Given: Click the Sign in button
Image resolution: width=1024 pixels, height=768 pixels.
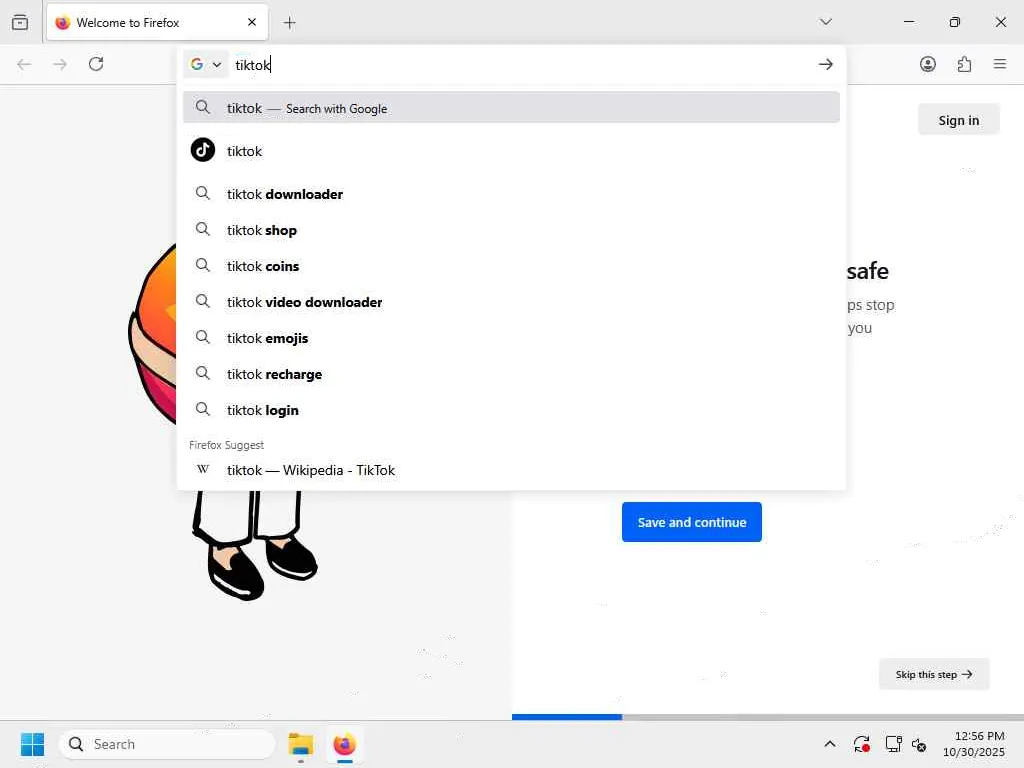Looking at the screenshot, I should tap(958, 120).
